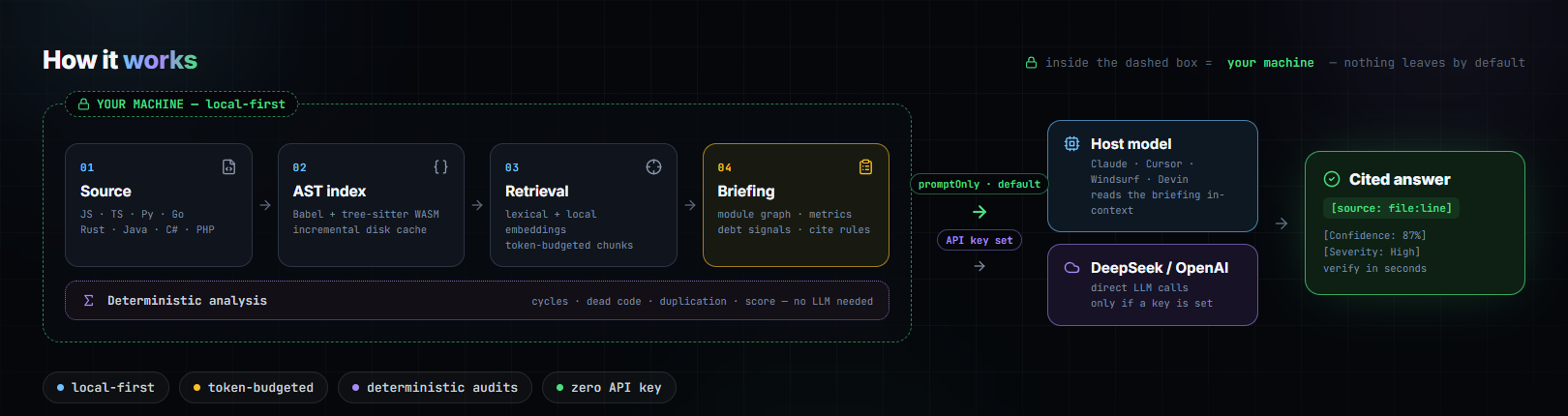Click the [Confidence: 87%] line
Screen dimensions: 1568x416
pos(1374,235)
